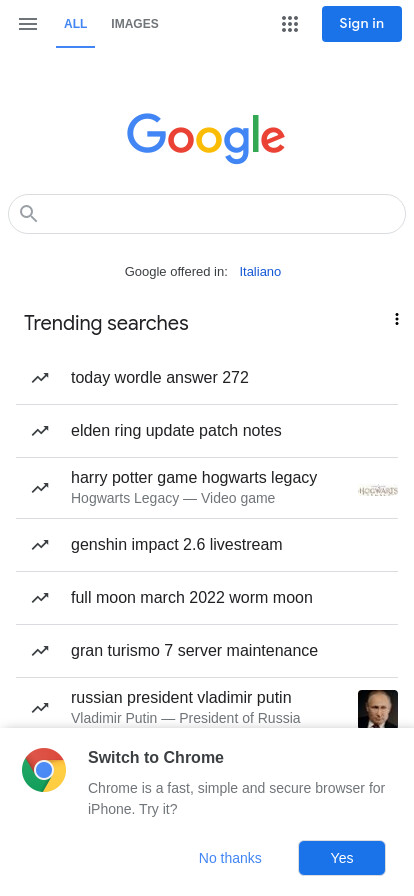The height and width of the screenshot is (896, 414).
Task: Click the magnifying glass search icon
Action: click(x=29, y=214)
